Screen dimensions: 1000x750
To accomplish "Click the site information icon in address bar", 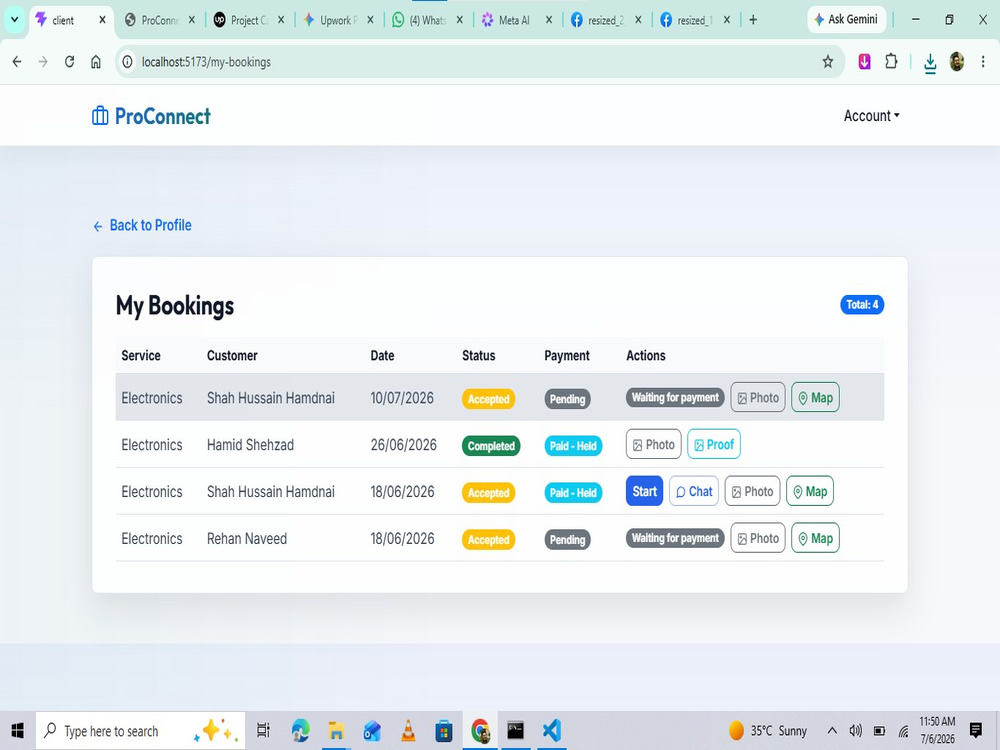I will click(x=128, y=62).
